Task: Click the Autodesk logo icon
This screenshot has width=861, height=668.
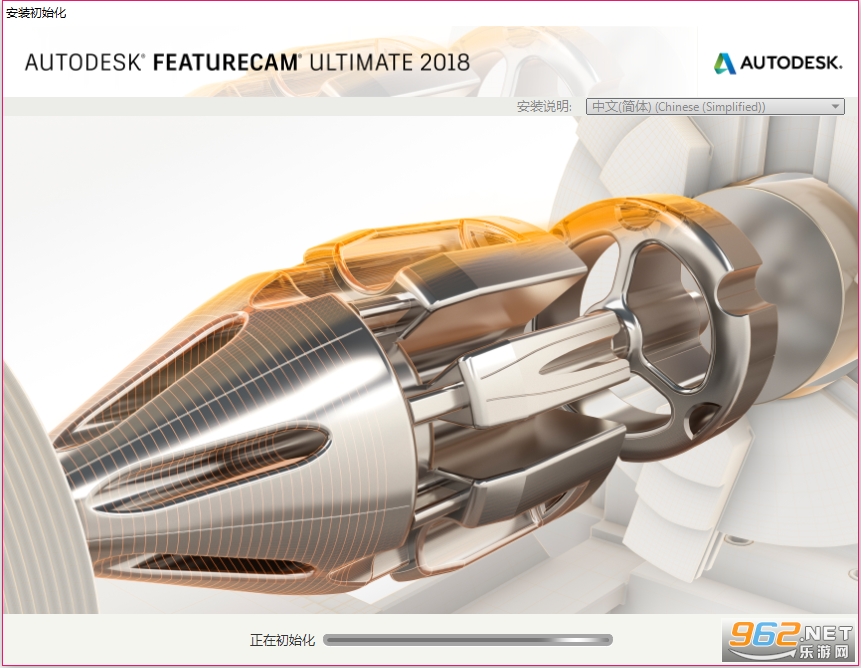Action: 724,63
